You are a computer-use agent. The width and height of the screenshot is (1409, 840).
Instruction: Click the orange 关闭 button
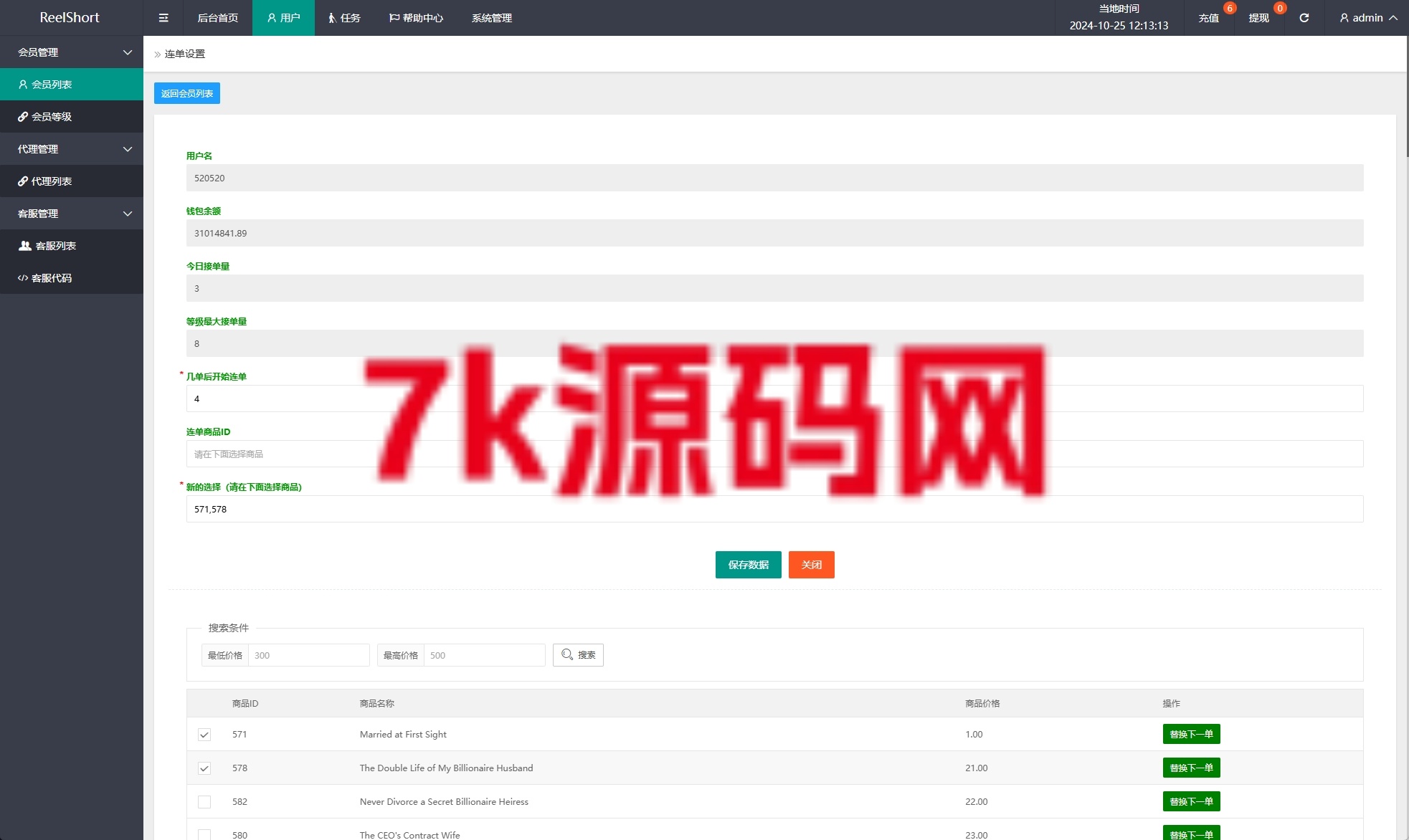(x=812, y=565)
